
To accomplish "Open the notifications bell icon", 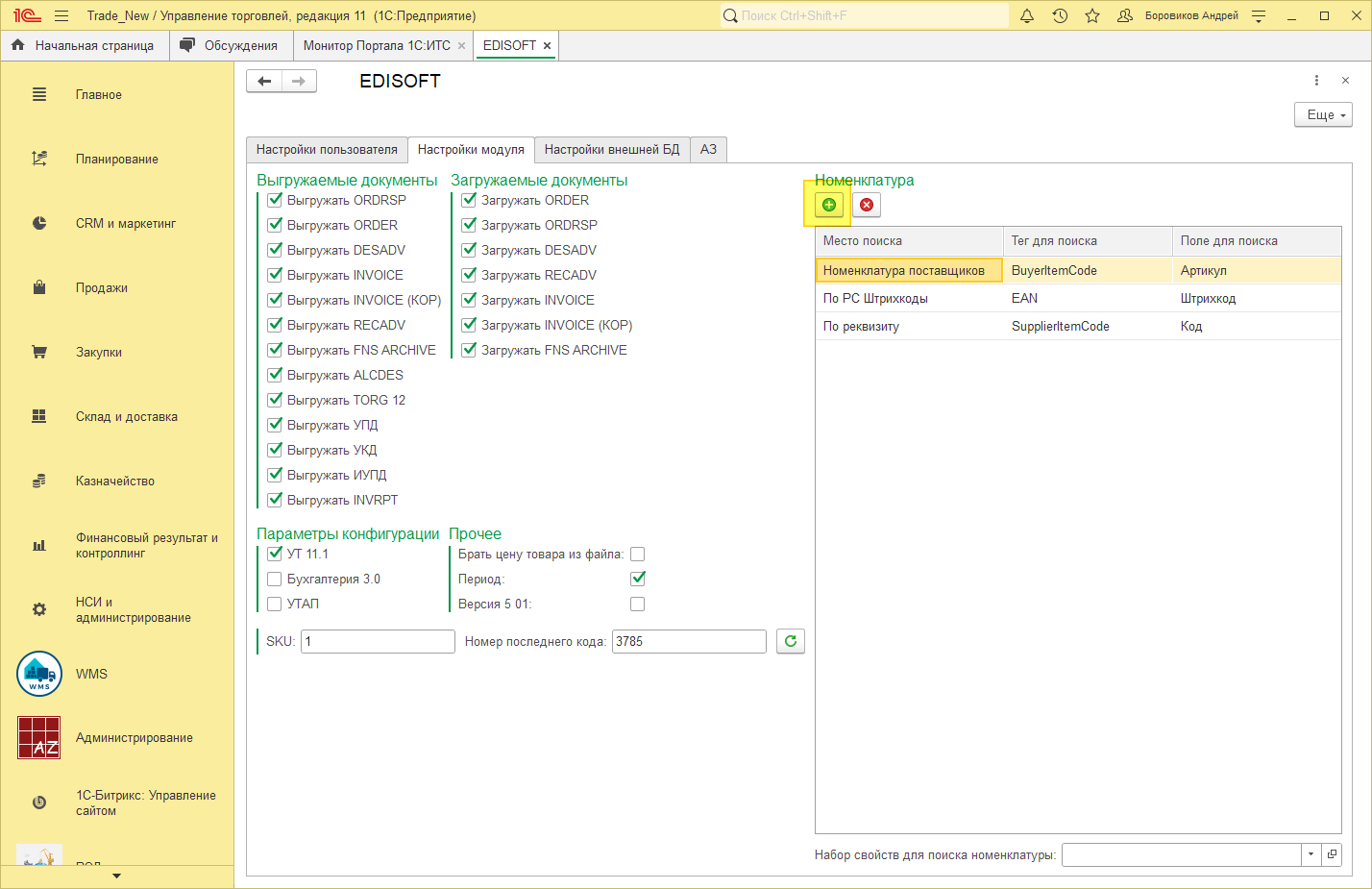I will tap(1027, 15).
